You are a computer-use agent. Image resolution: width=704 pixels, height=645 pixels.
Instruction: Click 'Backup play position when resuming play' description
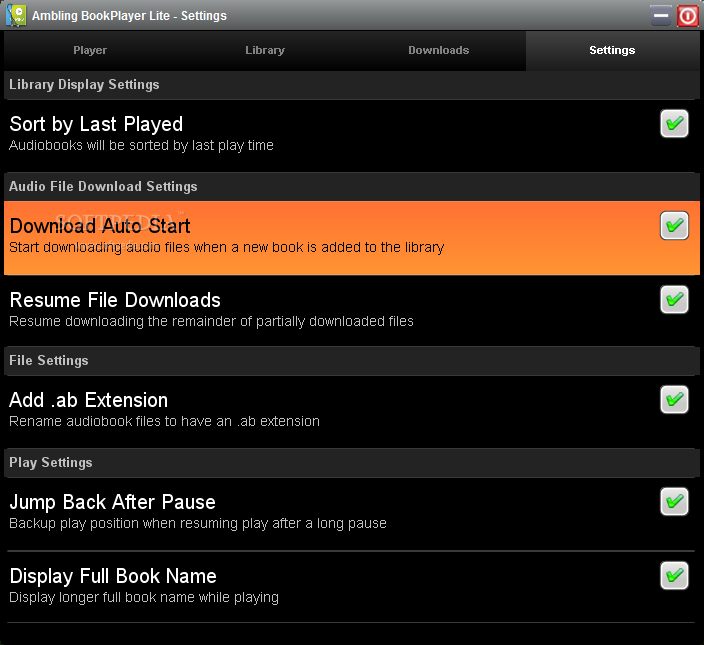pos(198,523)
